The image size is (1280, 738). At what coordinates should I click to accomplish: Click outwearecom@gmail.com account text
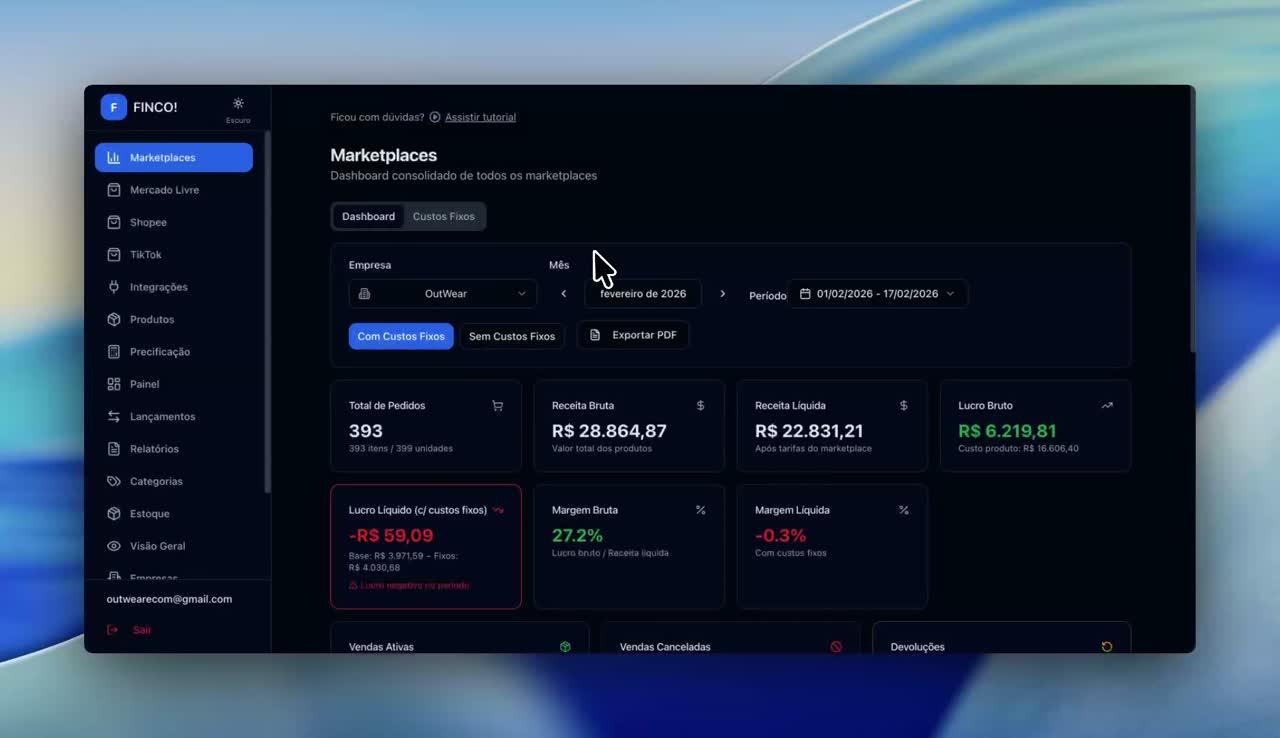tap(169, 599)
